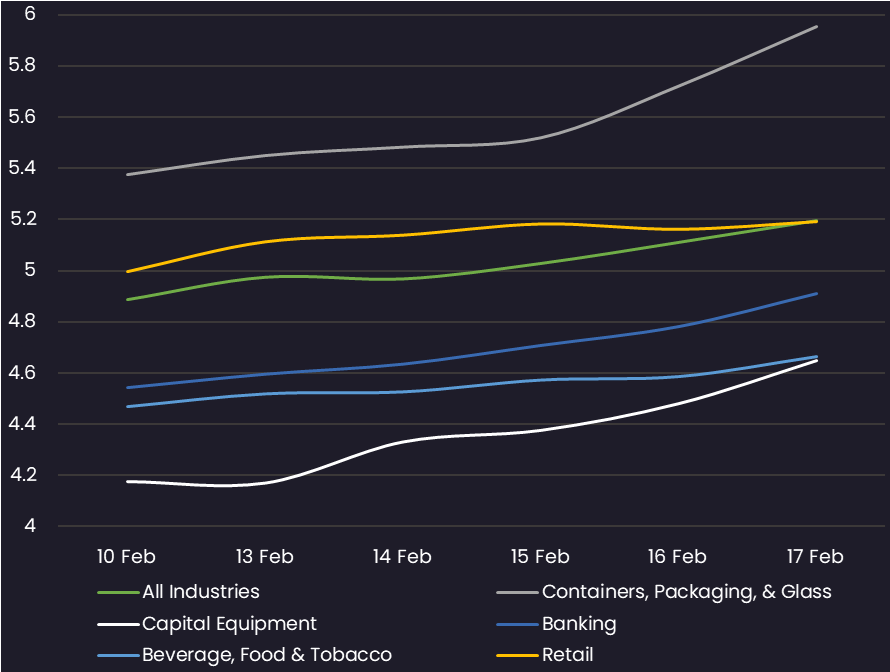Click the 16 Feb axis label

click(x=677, y=557)
